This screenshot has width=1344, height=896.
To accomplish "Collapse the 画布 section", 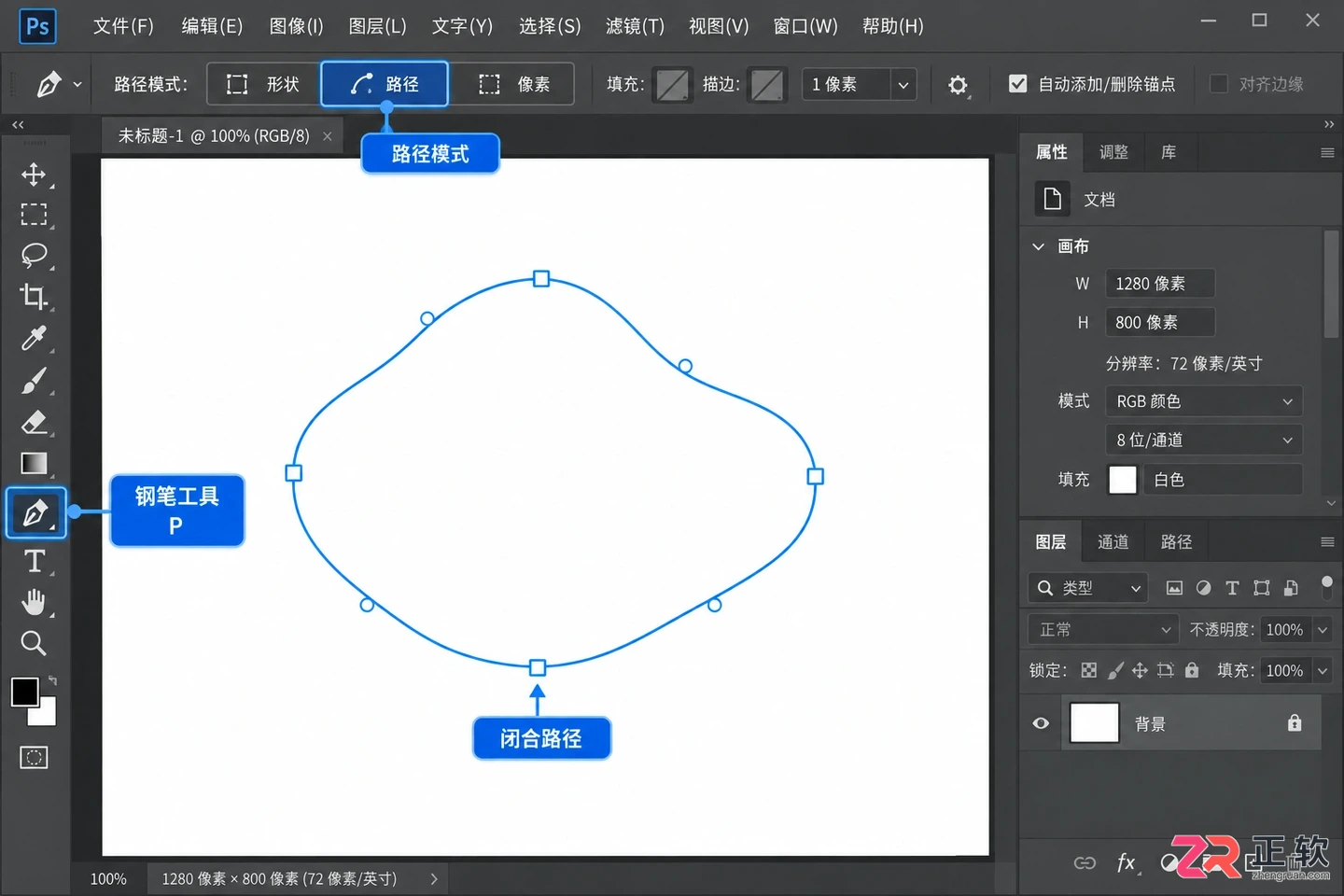I will [1038, 246].
